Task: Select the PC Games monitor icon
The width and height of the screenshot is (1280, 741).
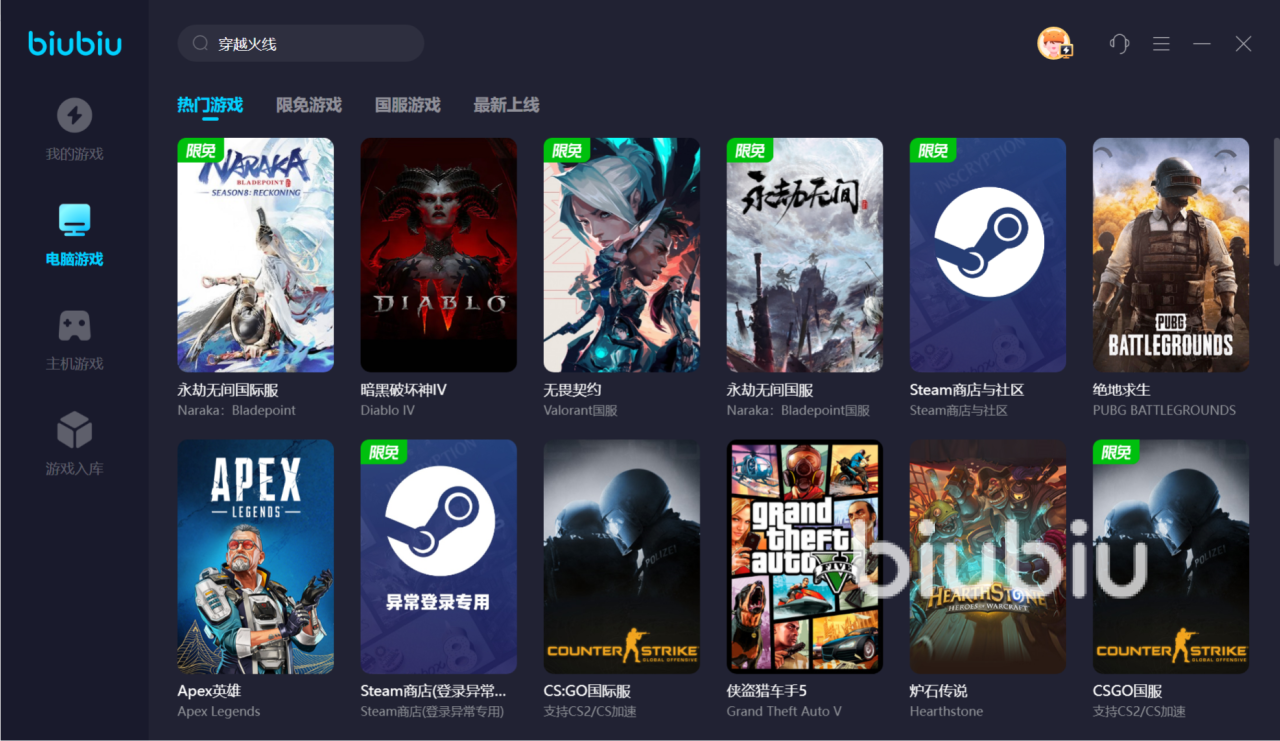Action: pos(74,220)
